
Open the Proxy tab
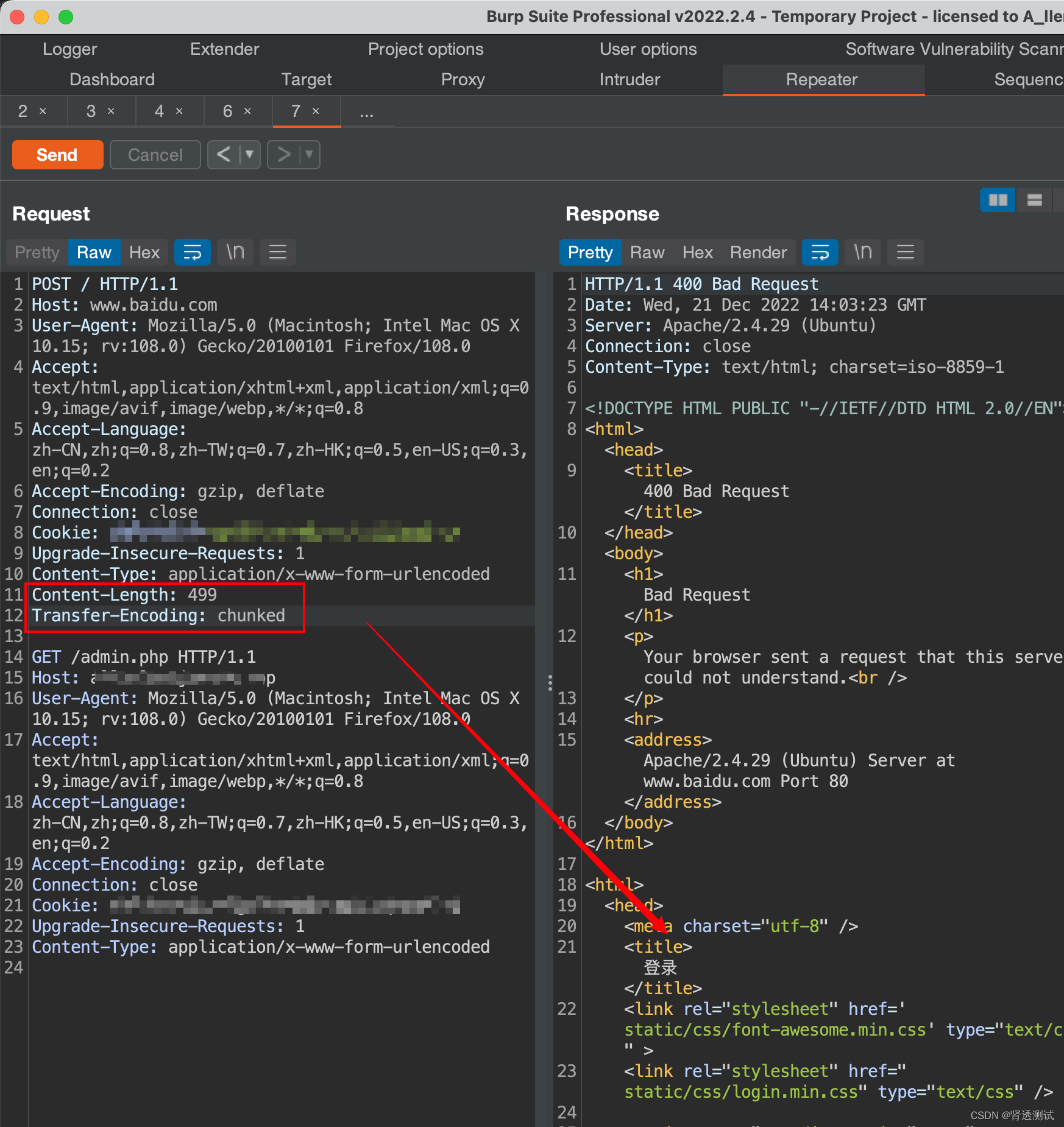[463, 79]
